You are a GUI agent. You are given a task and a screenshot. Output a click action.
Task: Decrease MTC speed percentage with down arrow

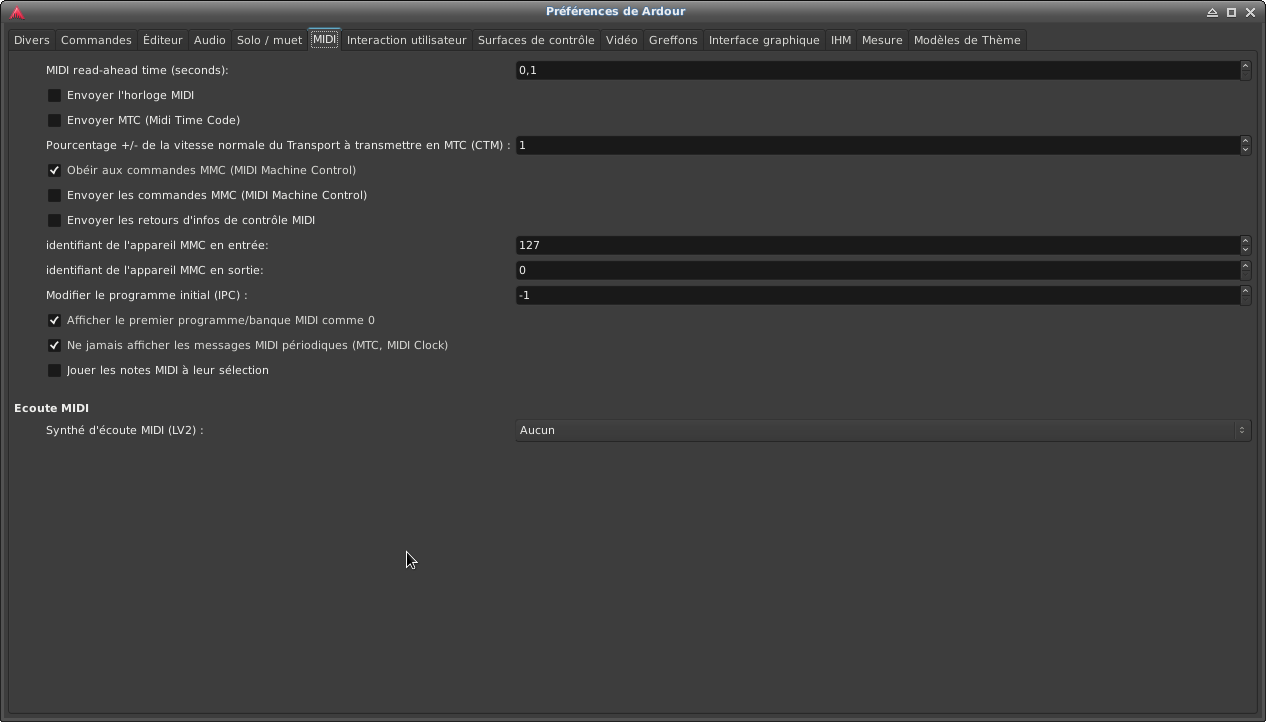[1245, 150]
